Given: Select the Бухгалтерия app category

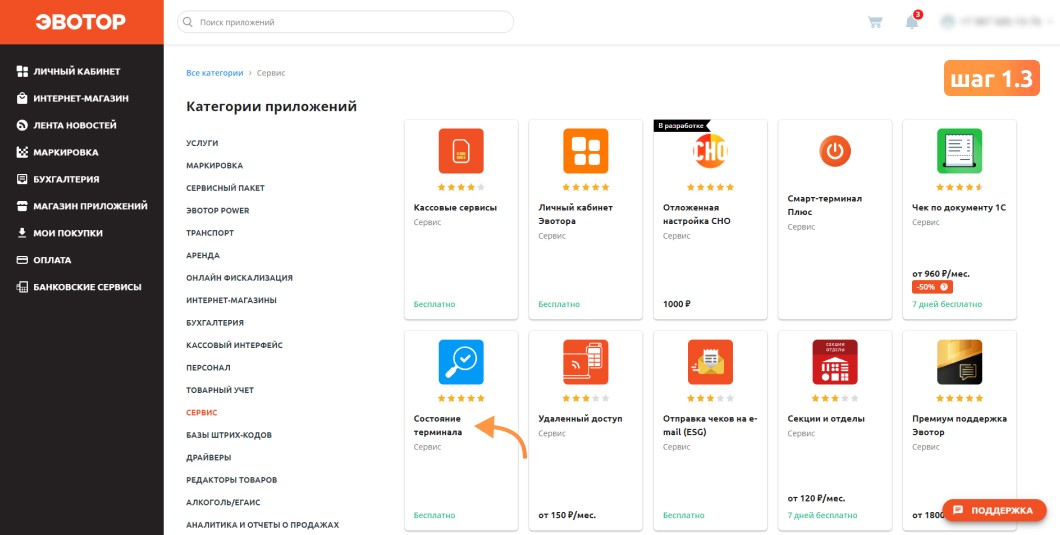Looking at the screenshot, I should click(x=215, y=323).
